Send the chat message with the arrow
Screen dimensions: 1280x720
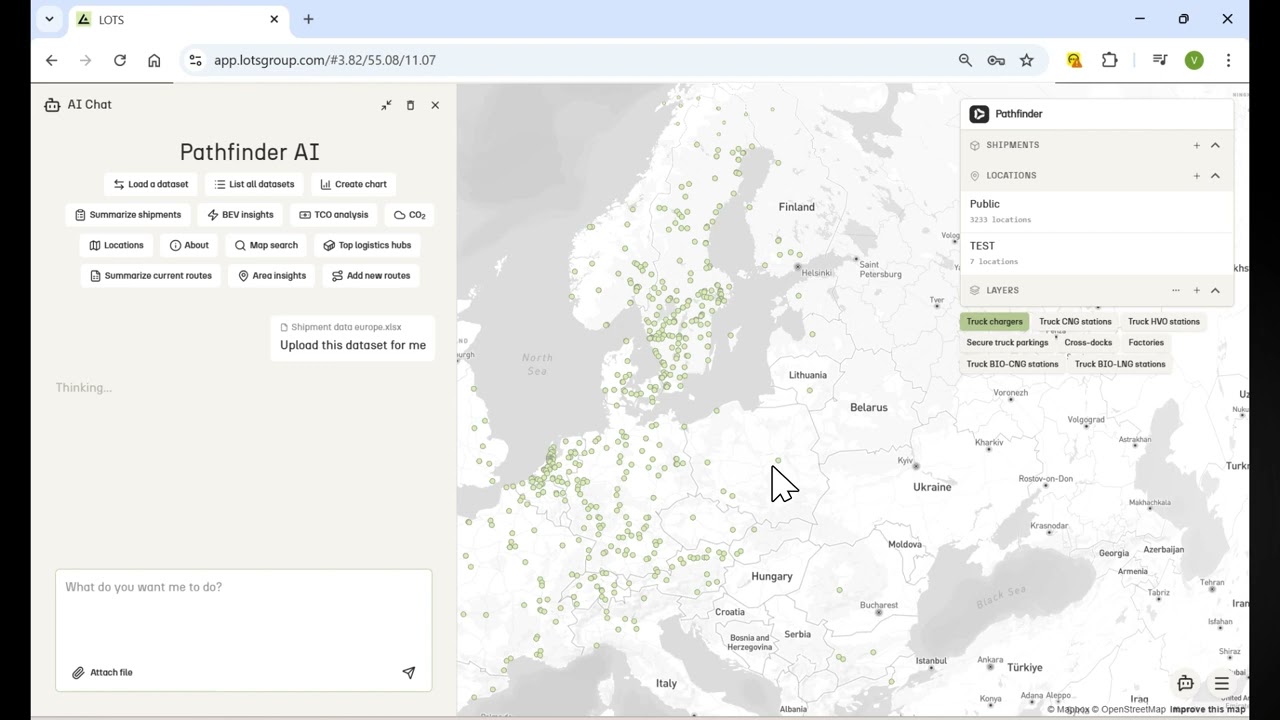[x=408, y=673]
